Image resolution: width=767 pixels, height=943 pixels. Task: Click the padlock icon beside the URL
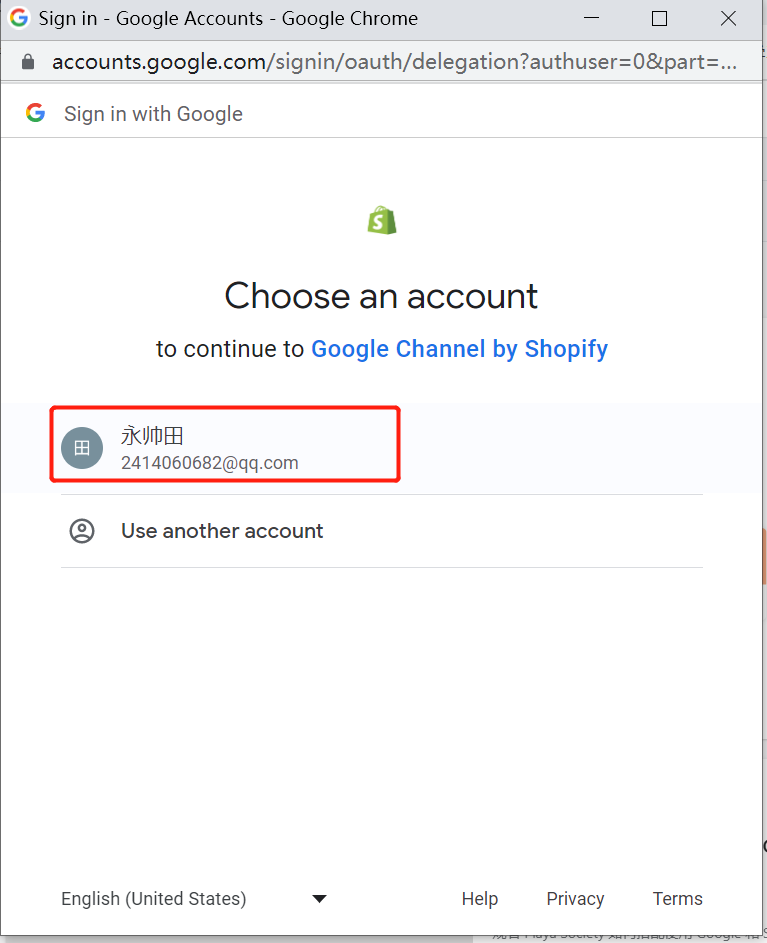click(x=27, y=62)
